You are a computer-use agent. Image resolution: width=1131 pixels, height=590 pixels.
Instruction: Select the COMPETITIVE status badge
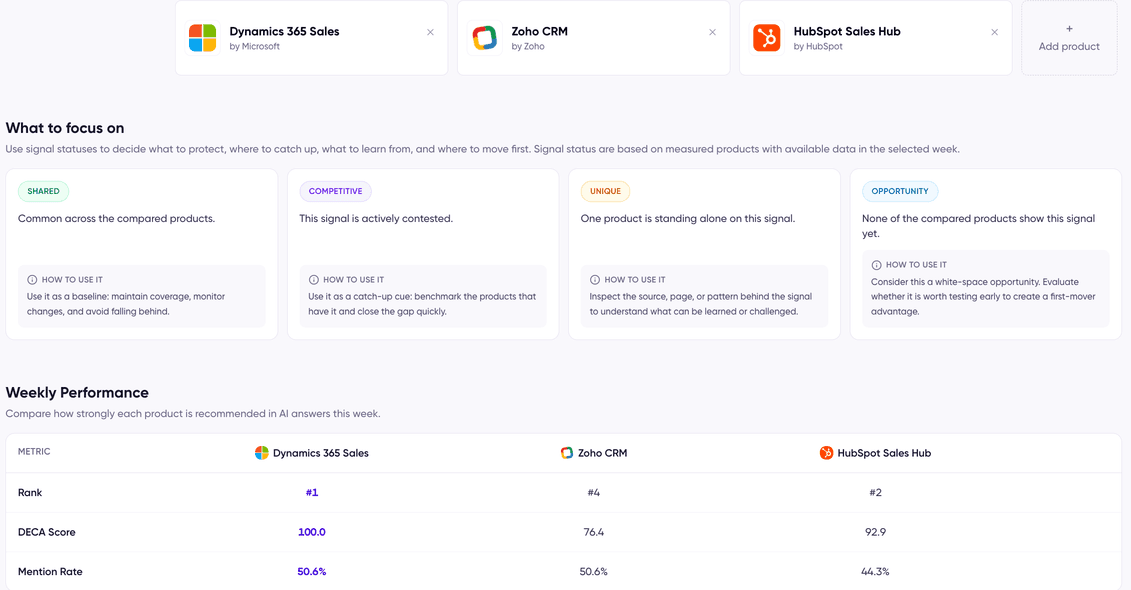coord(335,191)
